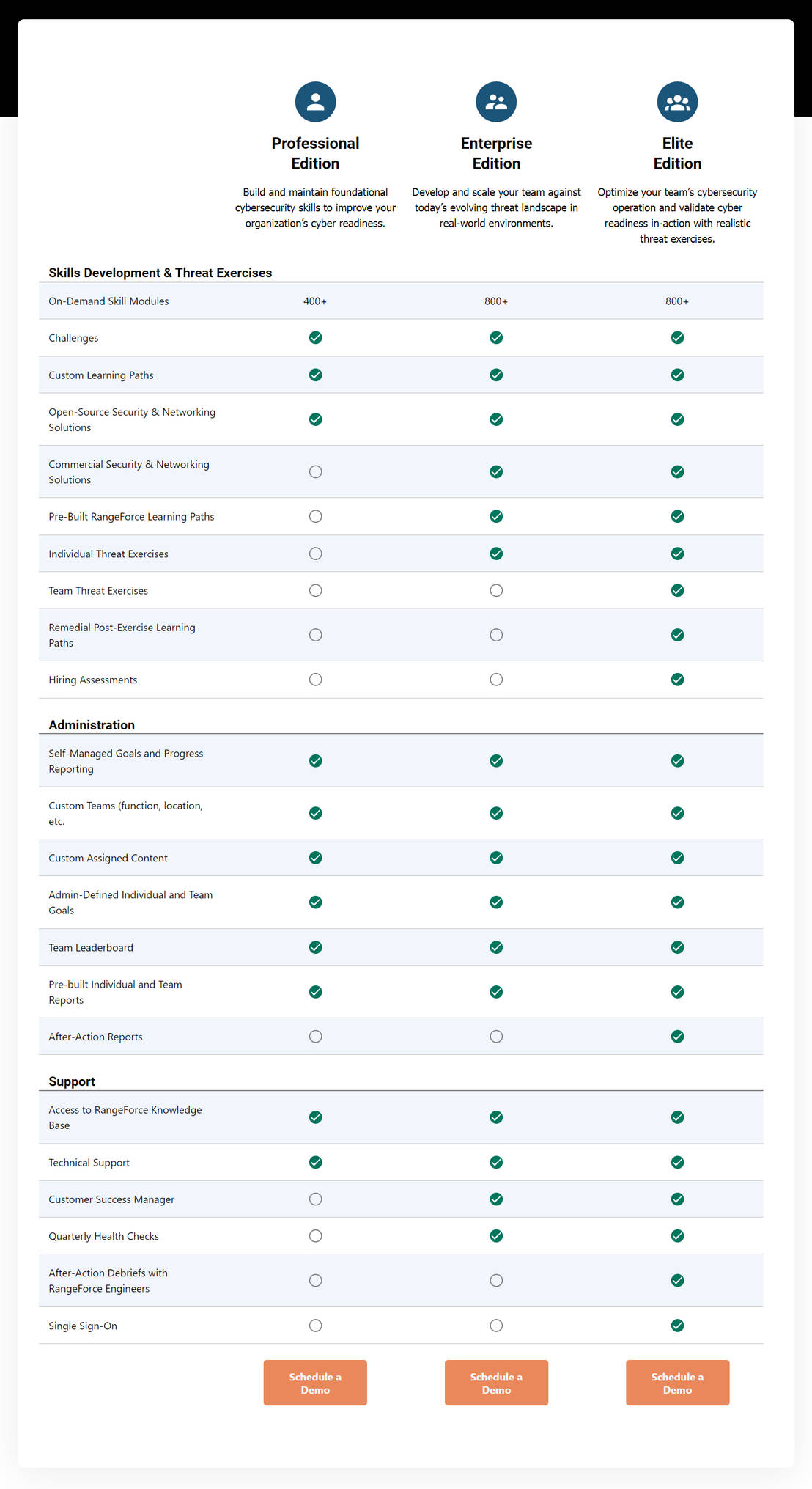The height and width of the screenshot is (1489, 812).
Task: Click the Skills Development & Threat Exercises heading
Action: pyautogui.click(x=160, y=272)
